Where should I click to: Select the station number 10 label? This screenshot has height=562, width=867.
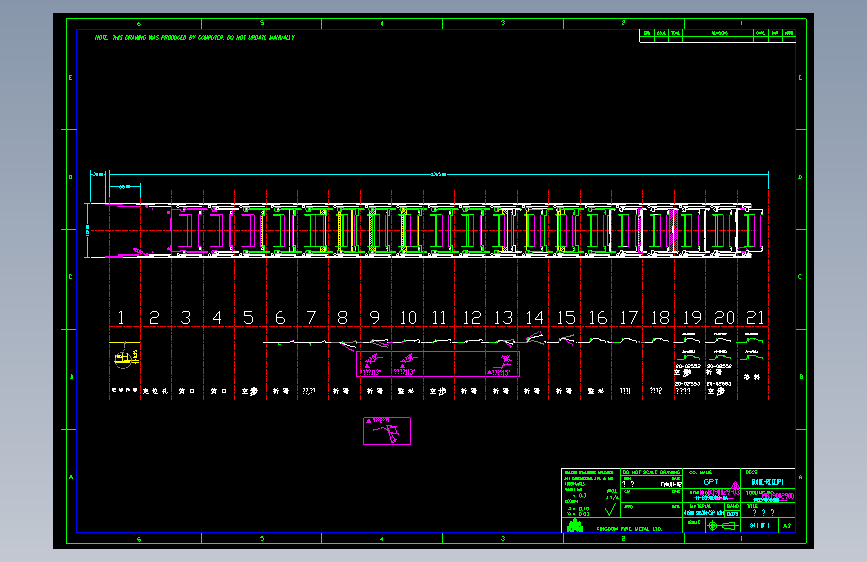pos(408,318)
